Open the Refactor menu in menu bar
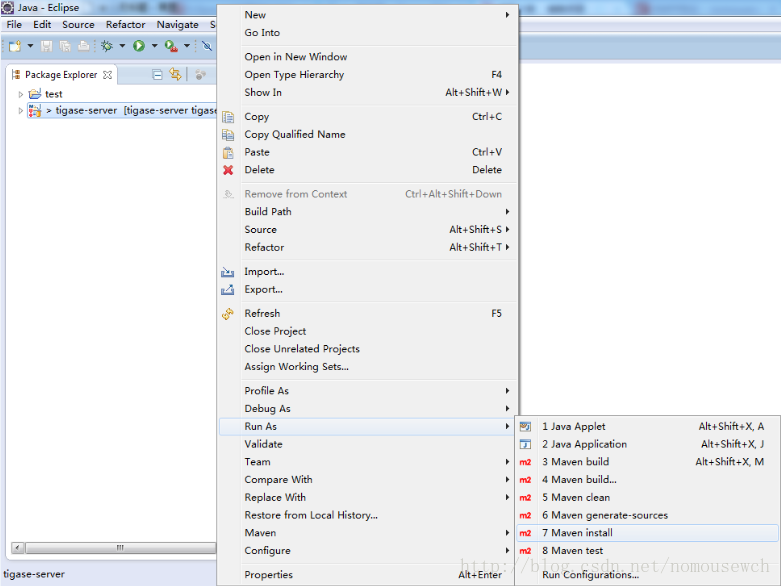The width and height of the screenshot is (781, 586). coord(126,24)
